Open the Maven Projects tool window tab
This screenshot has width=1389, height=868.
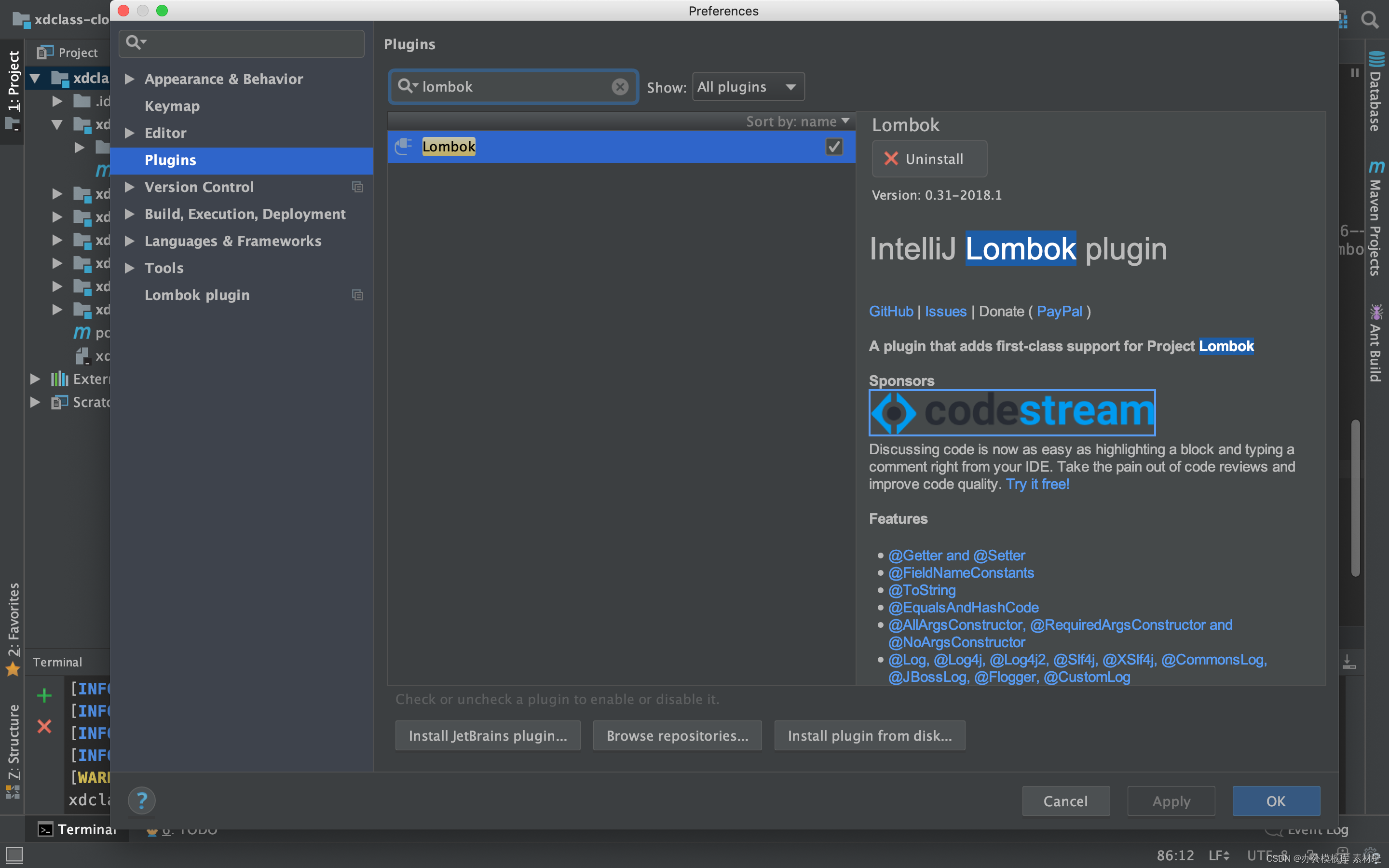pos(1375,218)
